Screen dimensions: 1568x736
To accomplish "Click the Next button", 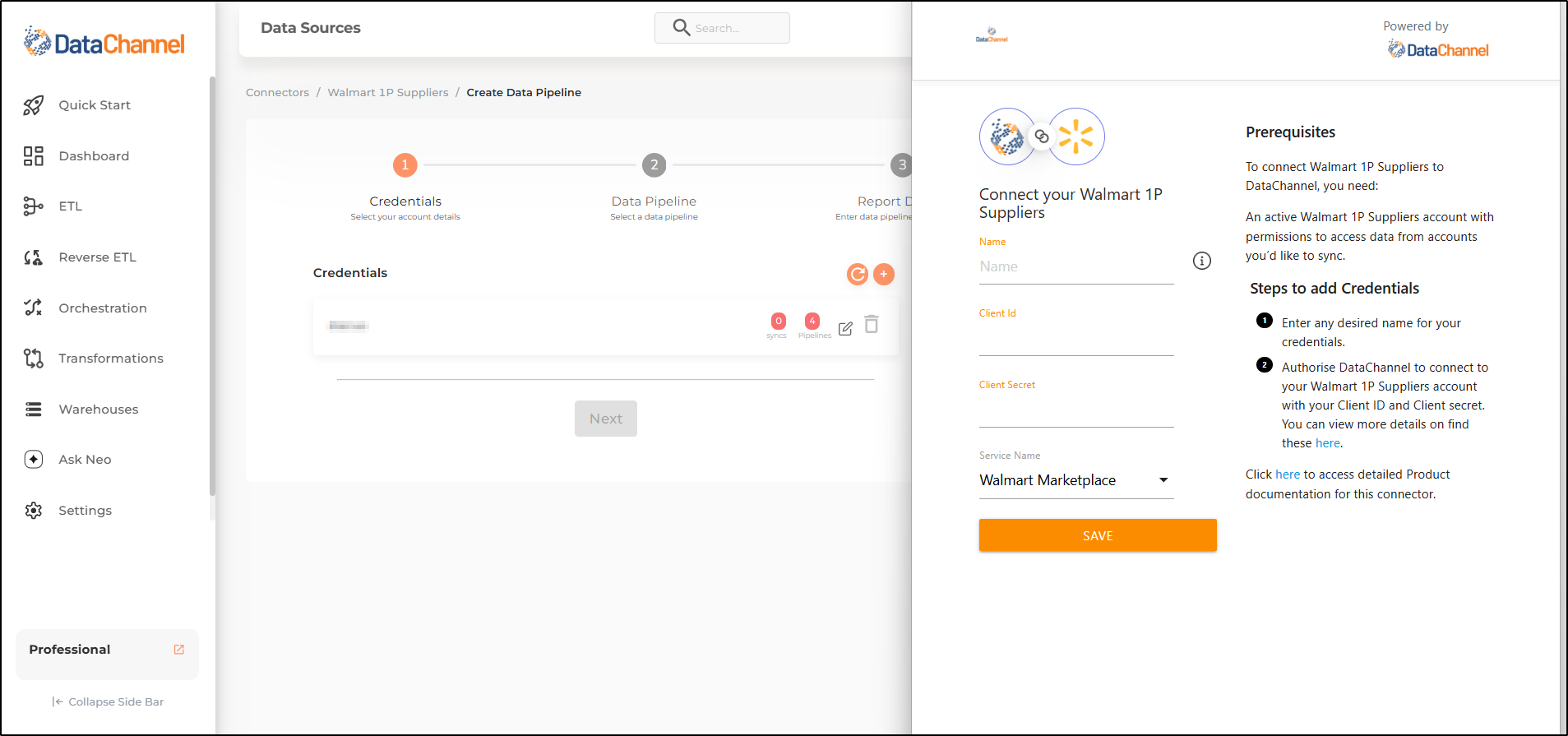I will pyautogui.click(x=606, y=419).
